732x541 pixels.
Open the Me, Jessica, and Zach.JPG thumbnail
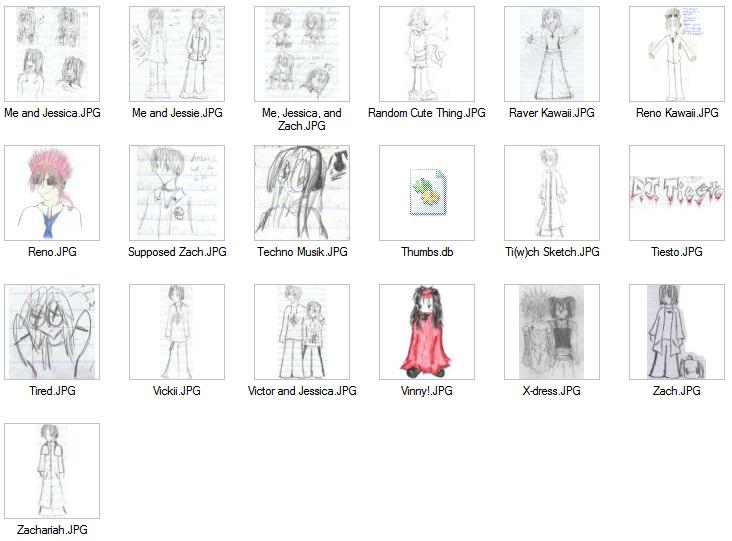pos(302,54)
